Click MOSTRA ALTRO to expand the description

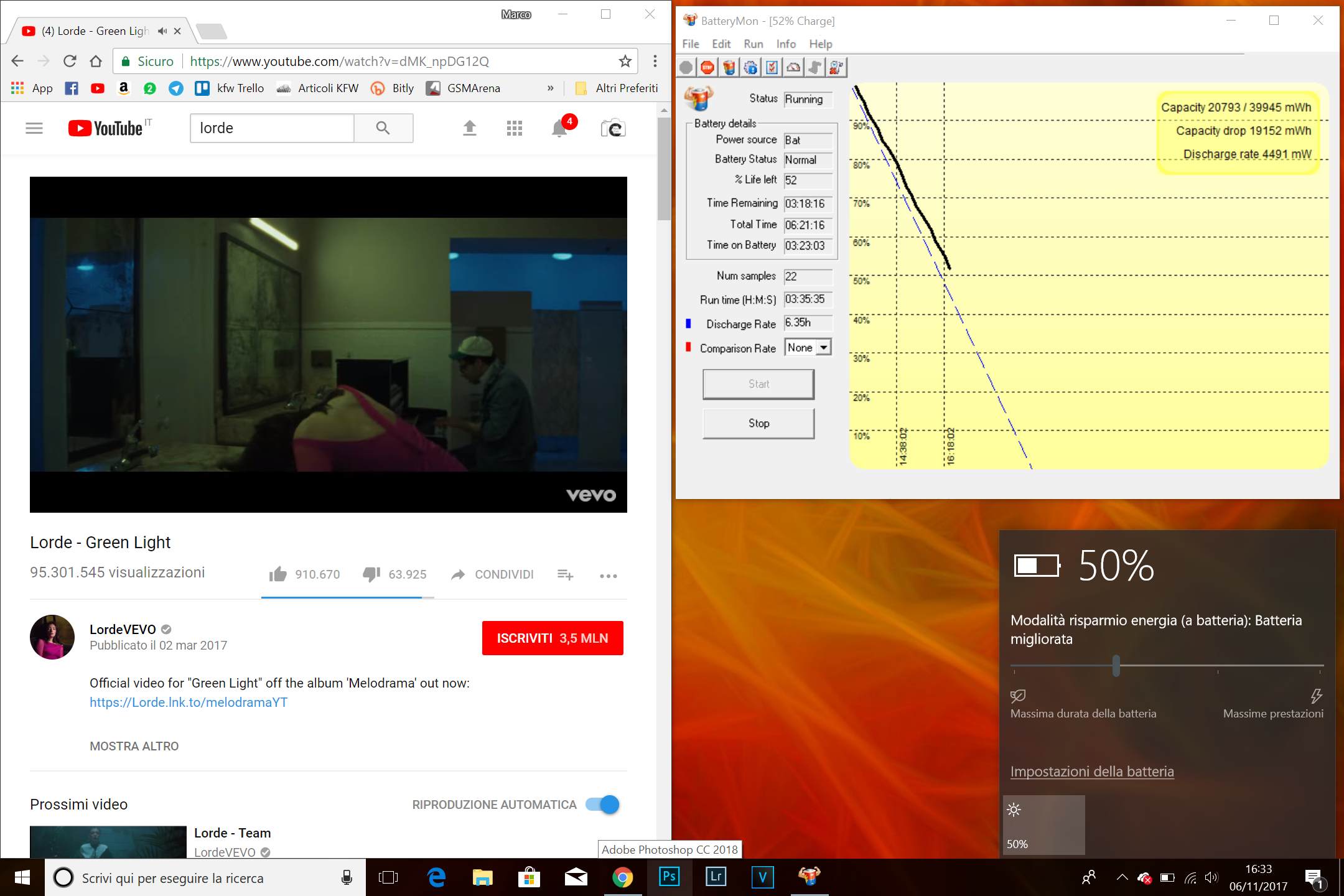click(134, 745)
